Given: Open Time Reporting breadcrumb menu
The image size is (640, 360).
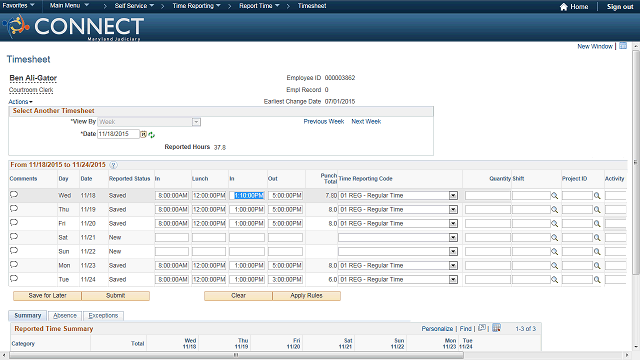Looking at the screenshot, I should point(196,6).
